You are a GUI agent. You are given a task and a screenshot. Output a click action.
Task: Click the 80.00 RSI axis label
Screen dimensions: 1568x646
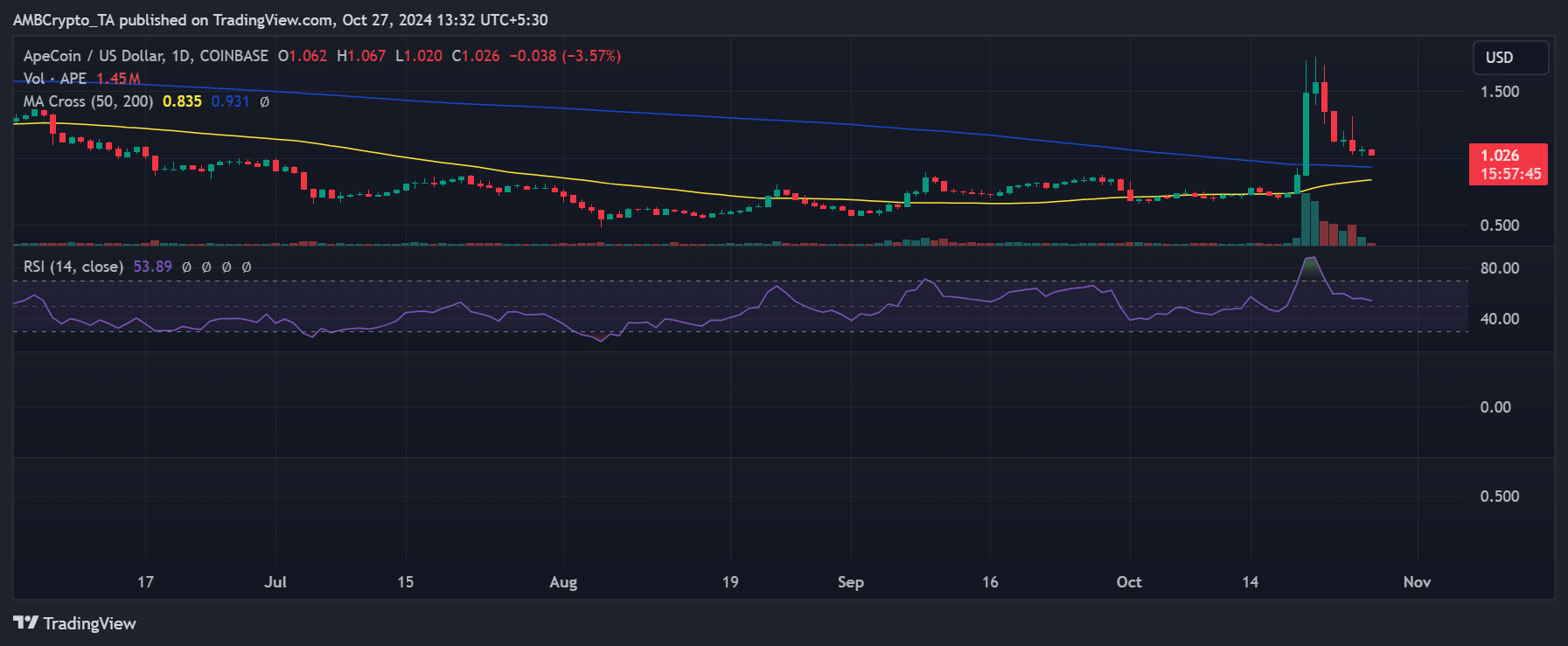1500,268
